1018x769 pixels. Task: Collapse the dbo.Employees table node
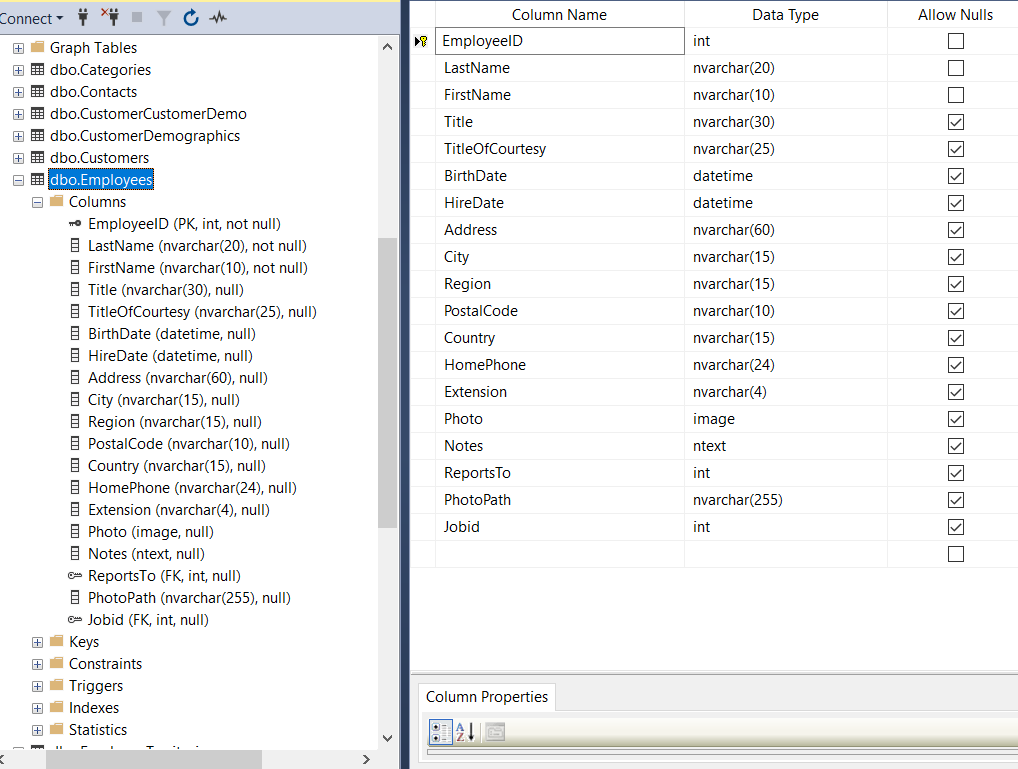tap(18, 181)
